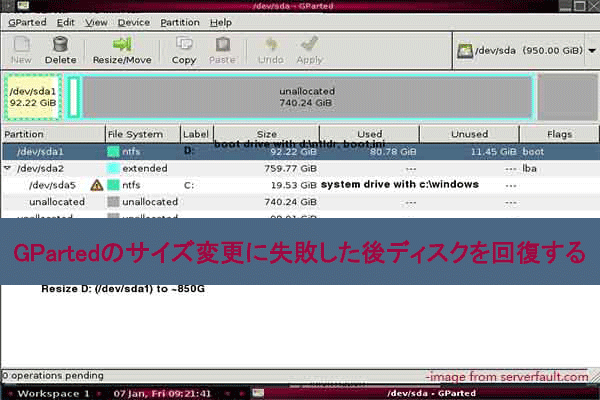
Task: Click the Flags column header
Action: (x=559, y=134)
